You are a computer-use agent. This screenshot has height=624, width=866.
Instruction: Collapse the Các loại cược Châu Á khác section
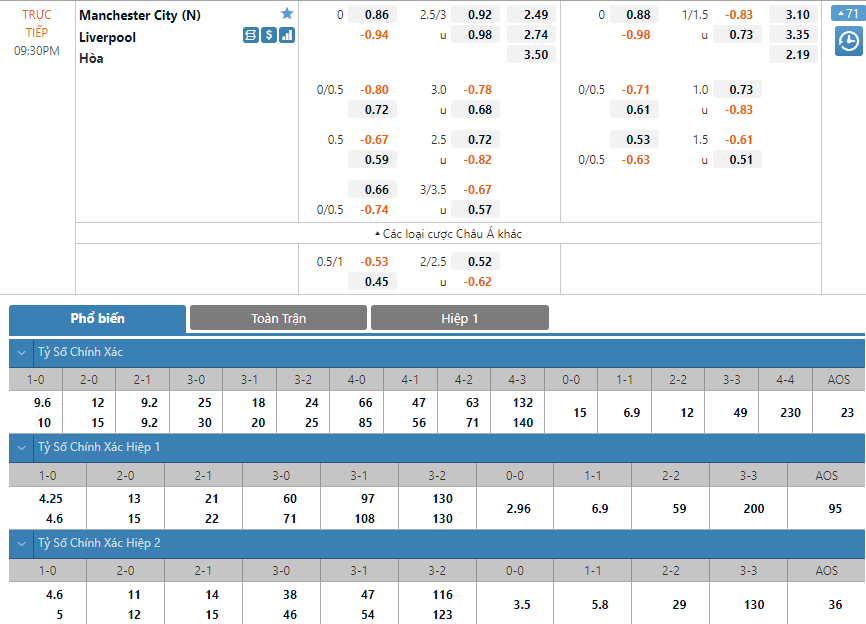click(448, 234)
